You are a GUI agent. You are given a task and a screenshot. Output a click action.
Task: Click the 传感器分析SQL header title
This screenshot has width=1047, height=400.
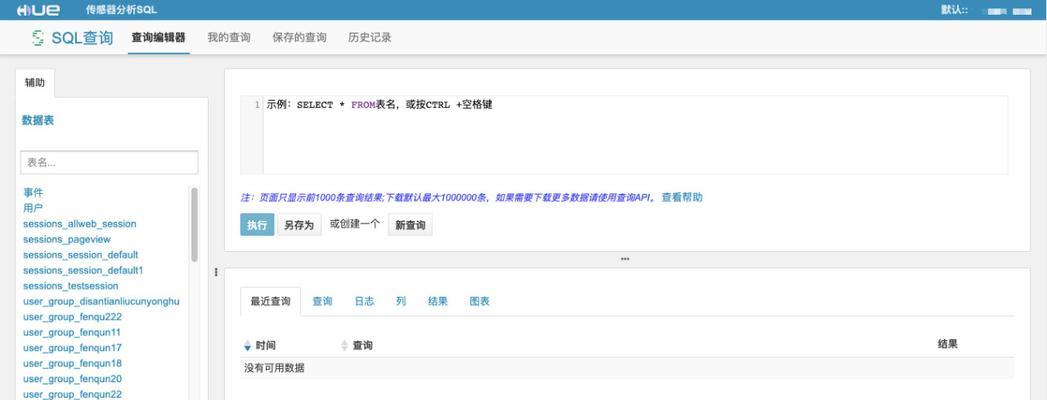point(122,10)
